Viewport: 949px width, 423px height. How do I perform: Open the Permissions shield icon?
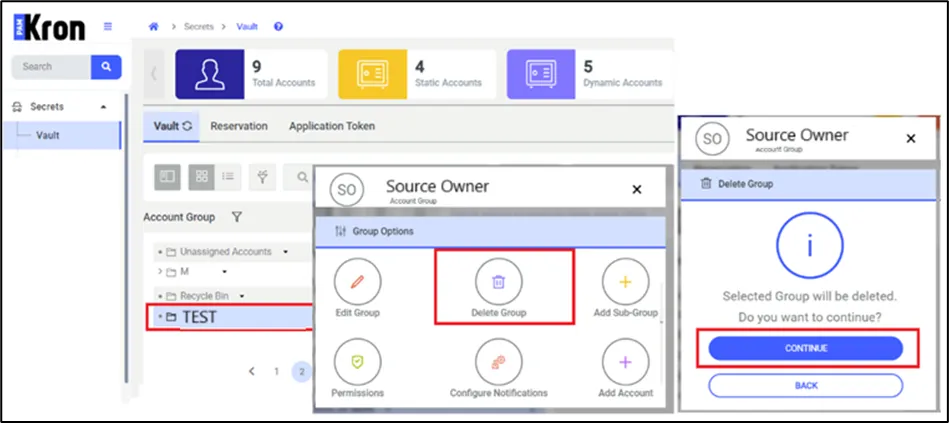tap(357, 362)
